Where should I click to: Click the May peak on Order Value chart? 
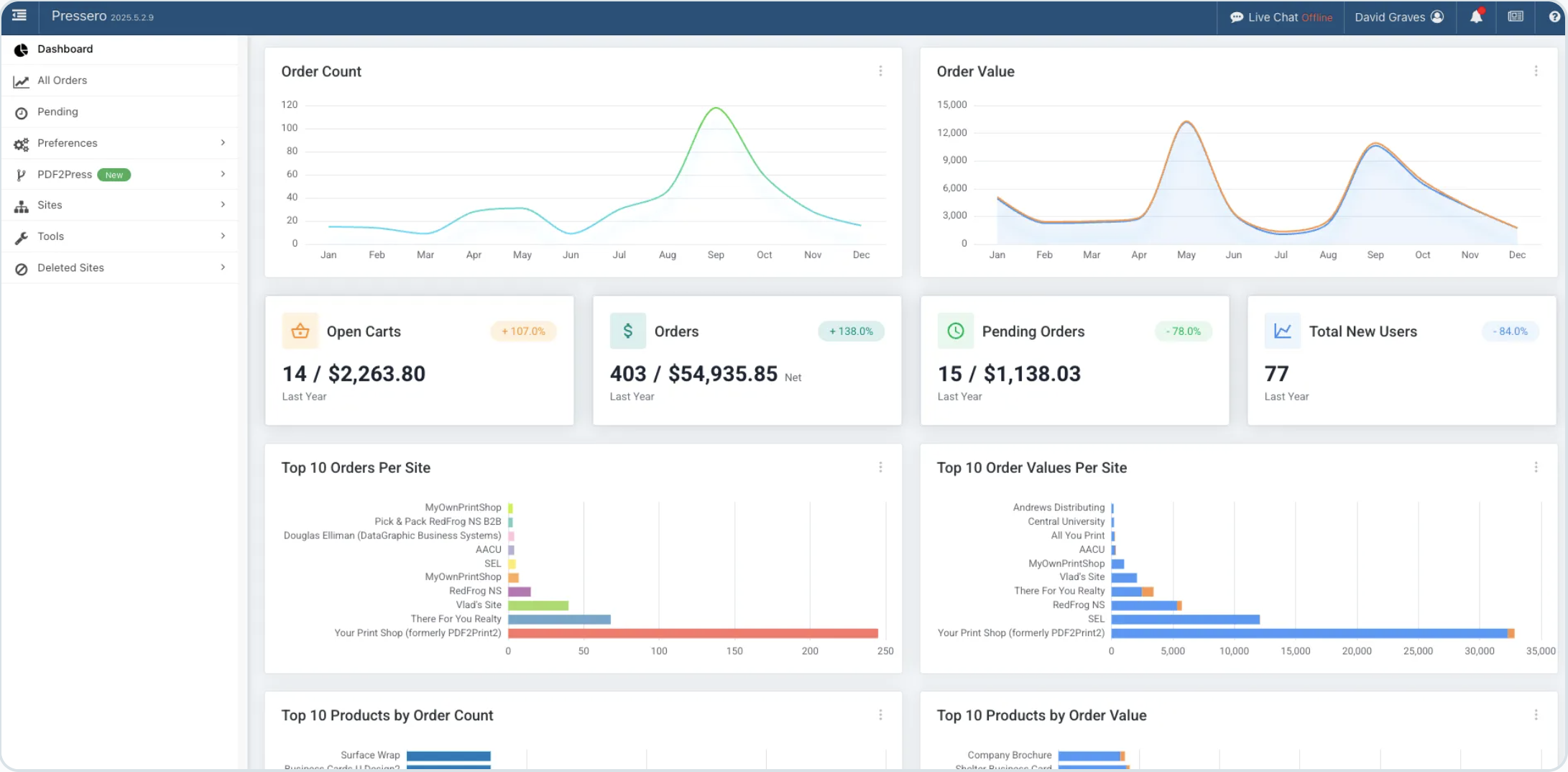pyautogui.click(x=1186, y=122)
